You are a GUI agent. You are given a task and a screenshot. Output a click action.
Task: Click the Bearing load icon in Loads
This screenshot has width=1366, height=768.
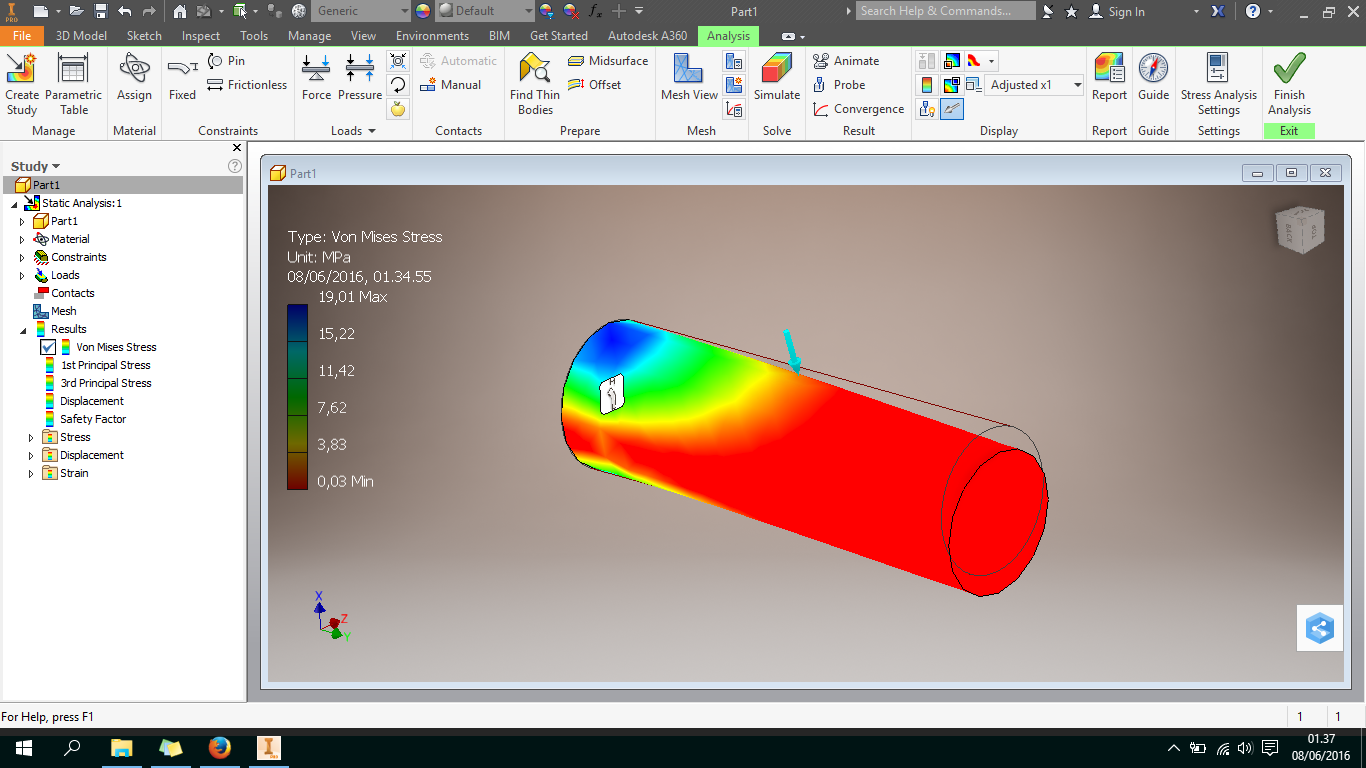coord(398,61)
